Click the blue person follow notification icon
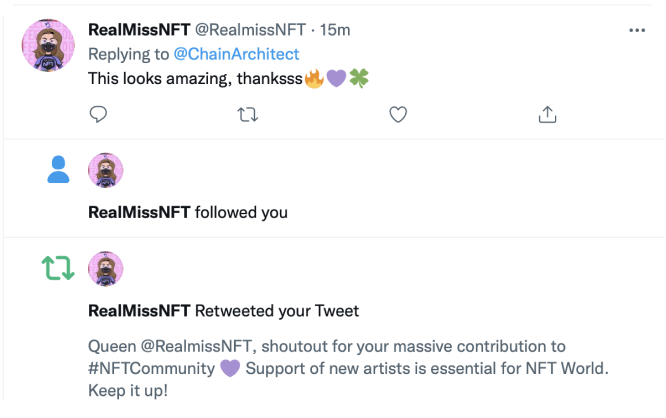Screen dimensions: 666x418 point(59,171)
